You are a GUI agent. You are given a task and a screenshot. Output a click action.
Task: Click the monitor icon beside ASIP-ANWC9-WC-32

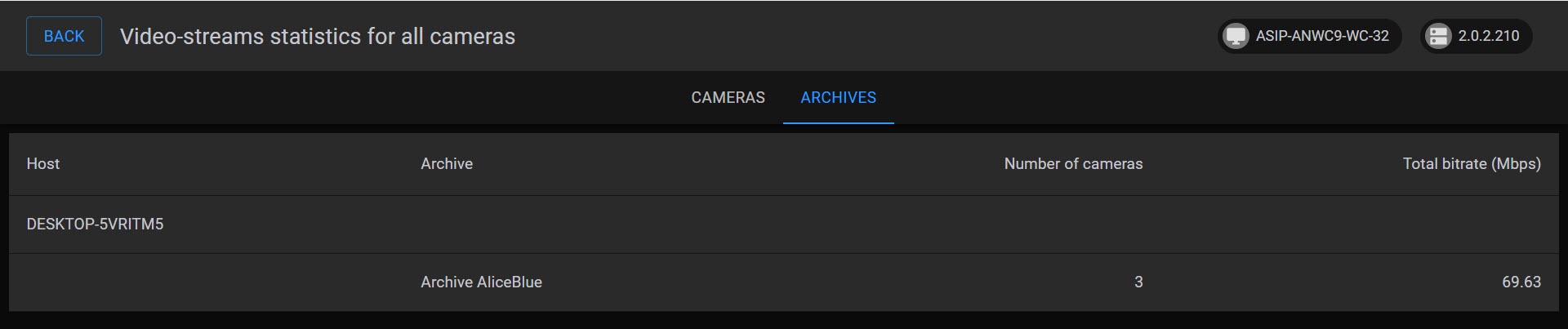pyautogui.click(x=1236, y=36)
